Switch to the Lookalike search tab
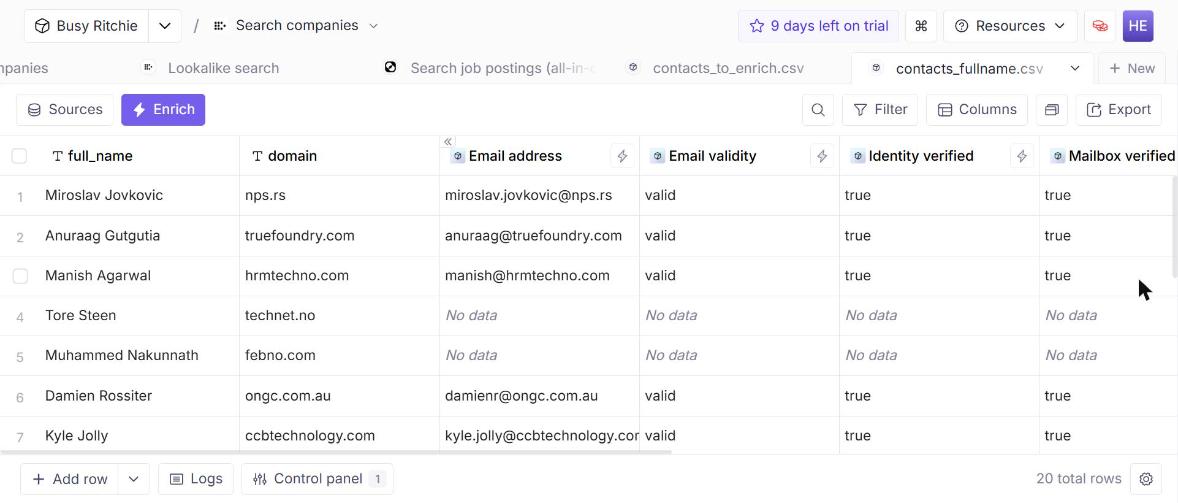 (x=211, y=68)
